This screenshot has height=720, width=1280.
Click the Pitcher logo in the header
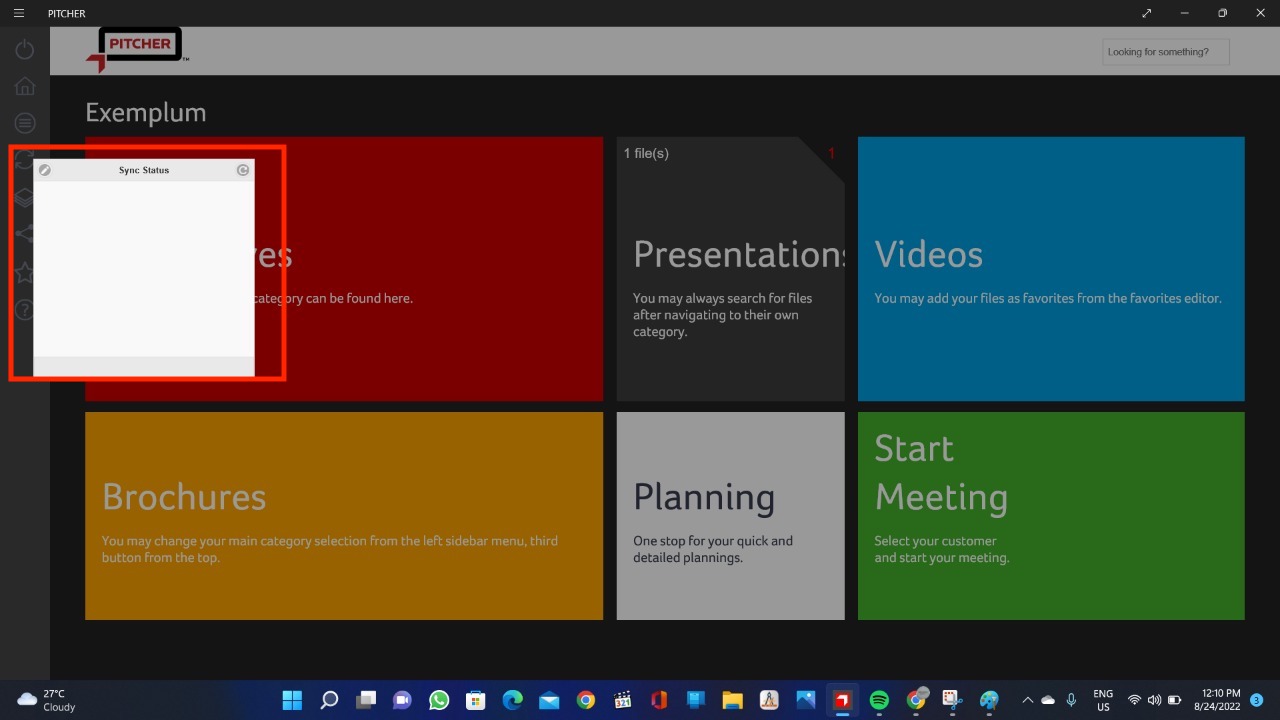[136, 49]
